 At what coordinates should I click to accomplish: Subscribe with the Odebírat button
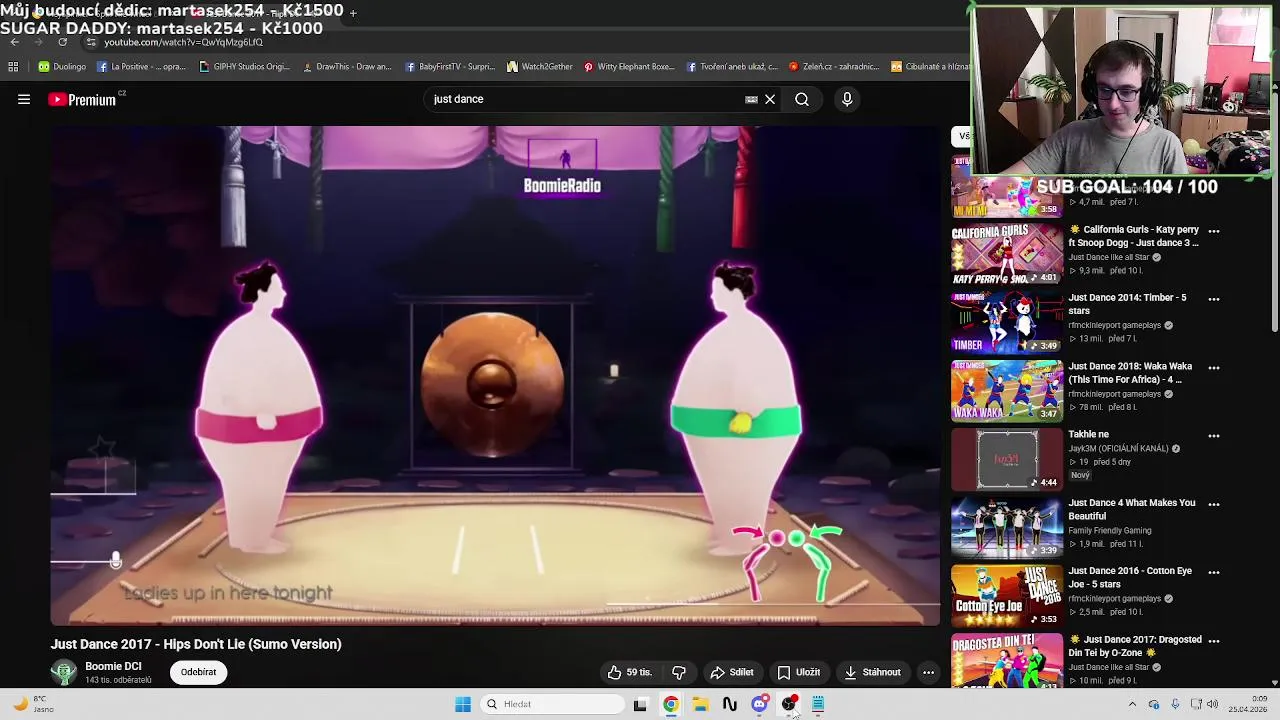(198, 672)
